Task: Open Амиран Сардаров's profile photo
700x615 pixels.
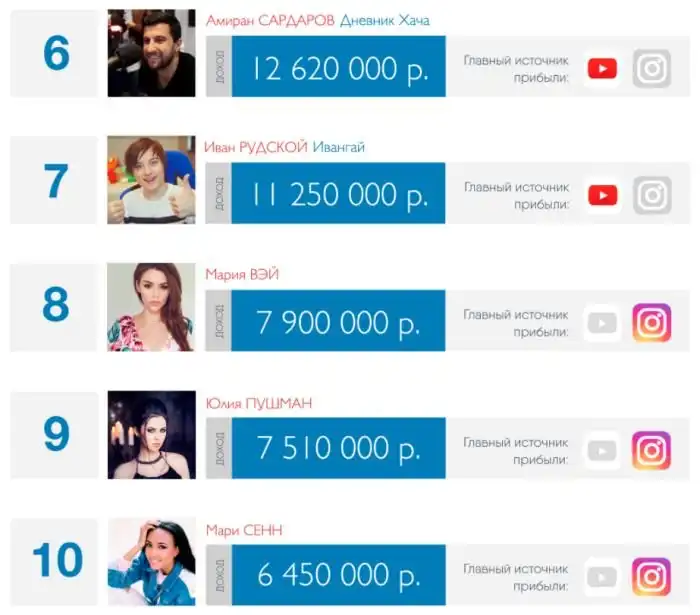Action: 151,53
